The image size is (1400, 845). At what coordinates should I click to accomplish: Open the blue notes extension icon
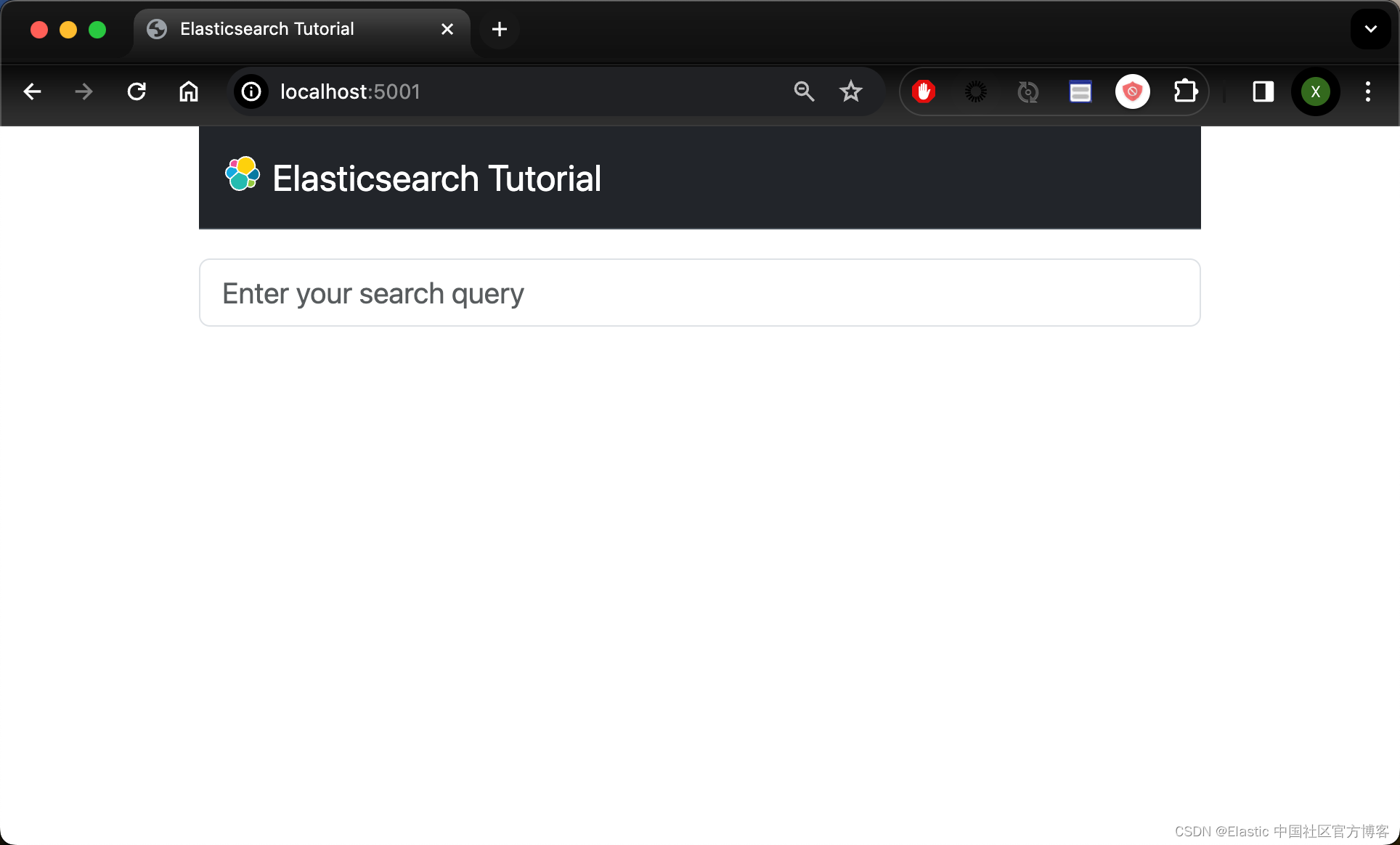pyautogui.click(x=1080, y=91)
